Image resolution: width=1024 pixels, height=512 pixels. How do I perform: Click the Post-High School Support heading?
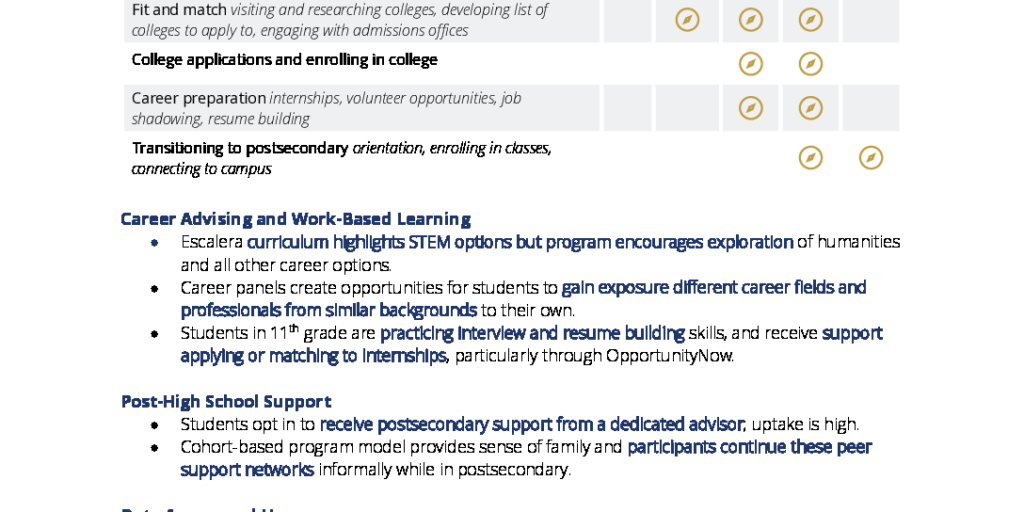(226, 401)
